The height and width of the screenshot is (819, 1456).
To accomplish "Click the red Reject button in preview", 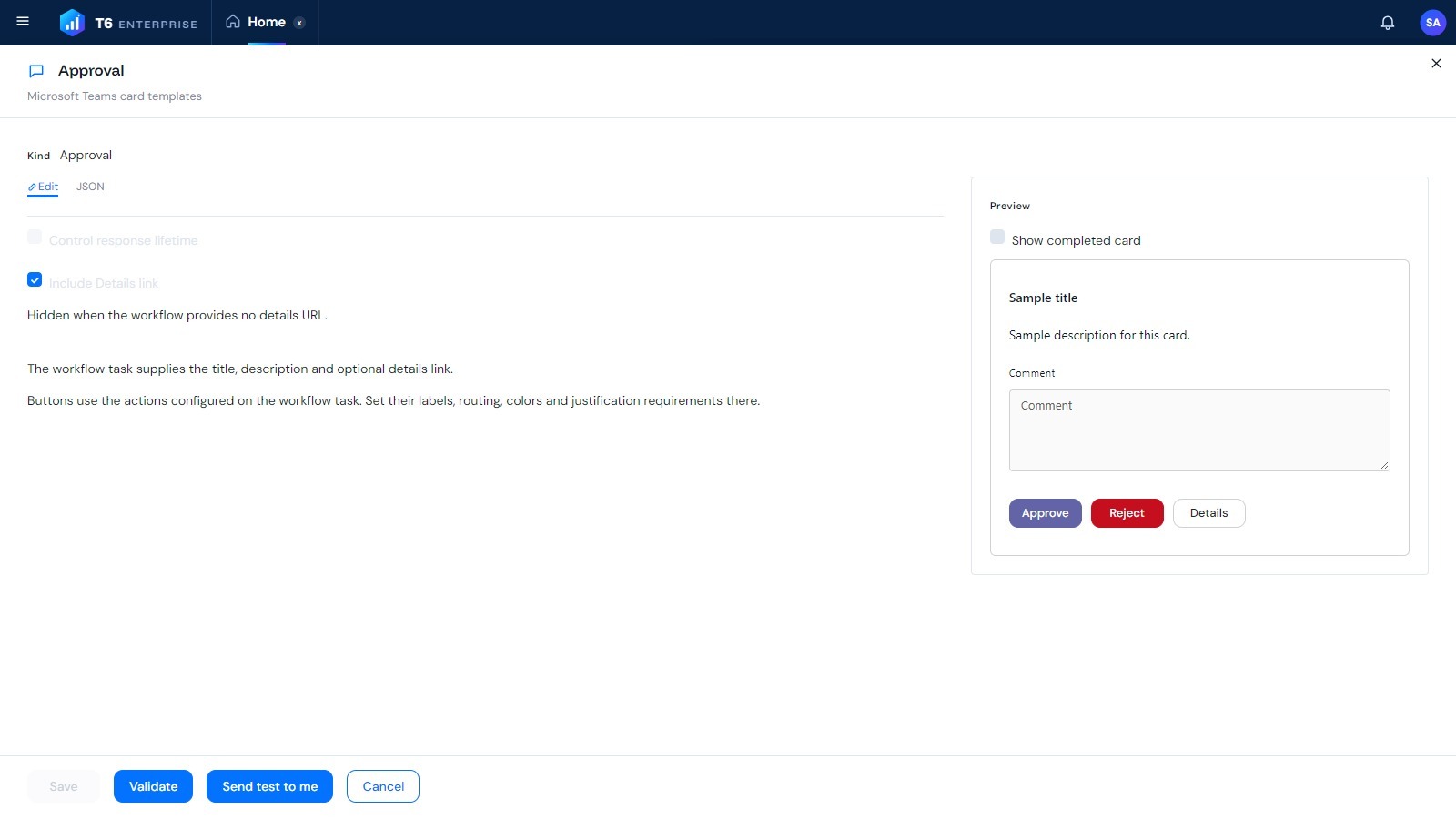I will click(x=1127, y=513).
